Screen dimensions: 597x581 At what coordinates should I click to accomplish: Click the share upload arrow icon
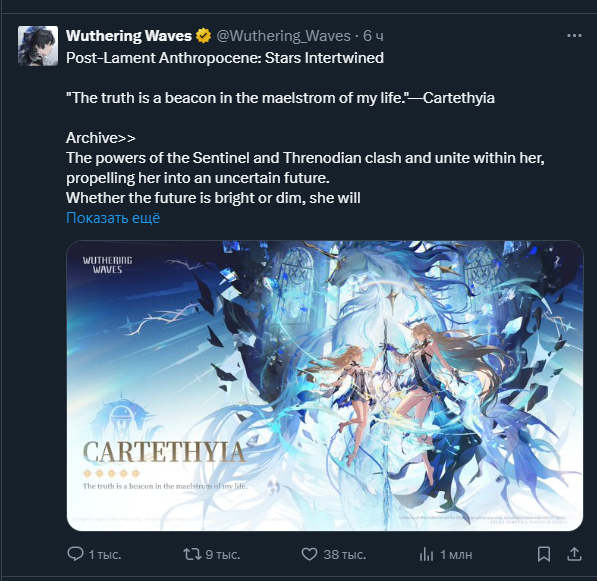574,554
